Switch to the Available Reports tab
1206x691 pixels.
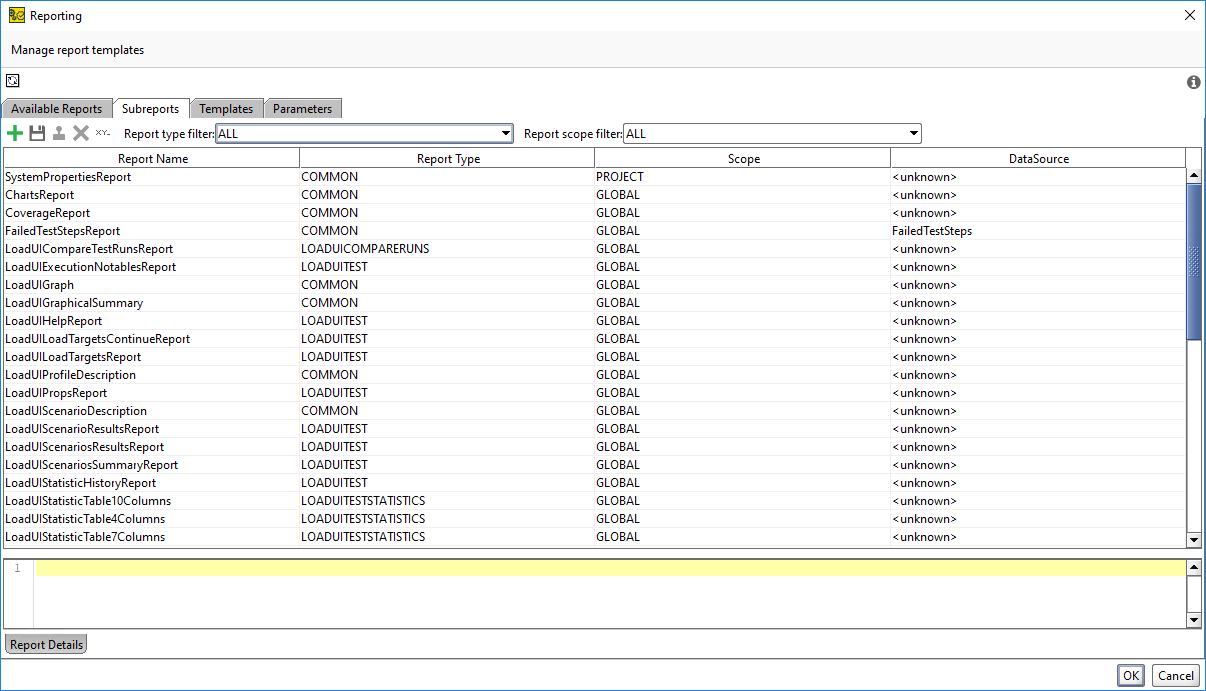coord(57,108)
